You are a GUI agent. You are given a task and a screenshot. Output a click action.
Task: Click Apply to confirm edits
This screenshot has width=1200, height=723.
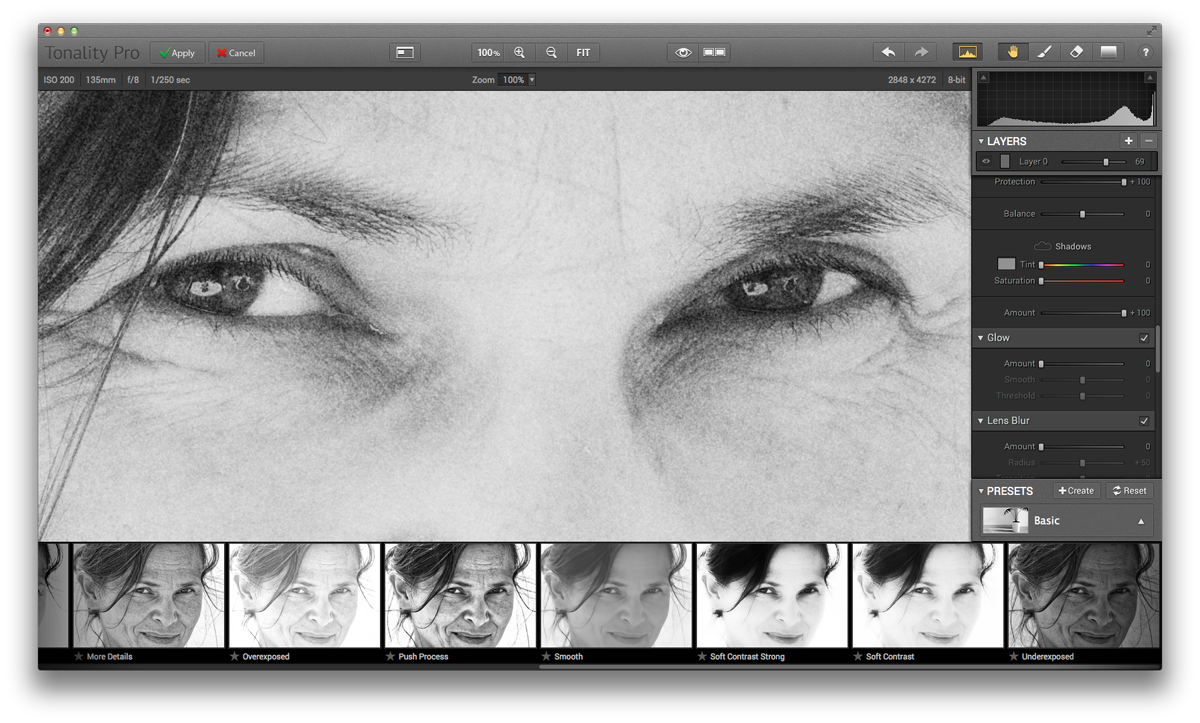click(177, 53)
